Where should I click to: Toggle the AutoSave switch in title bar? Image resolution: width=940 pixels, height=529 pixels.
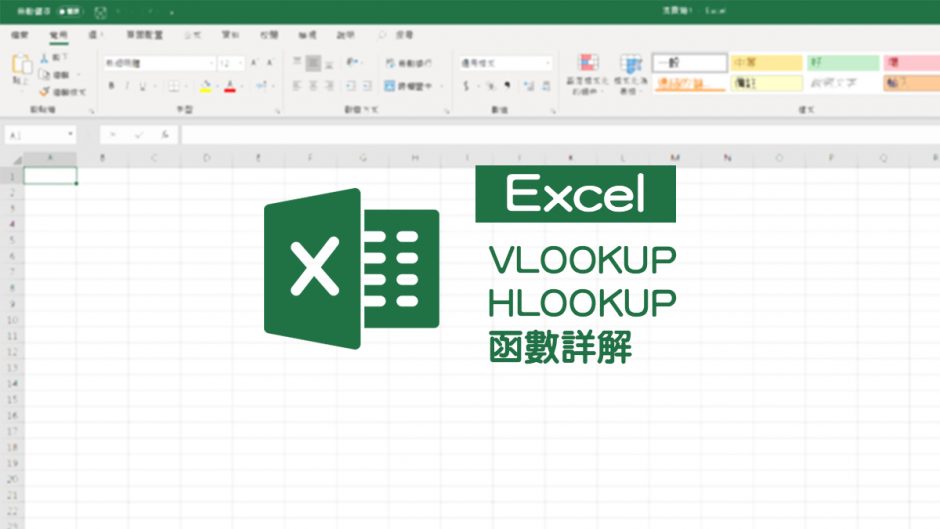coord(70,11)
